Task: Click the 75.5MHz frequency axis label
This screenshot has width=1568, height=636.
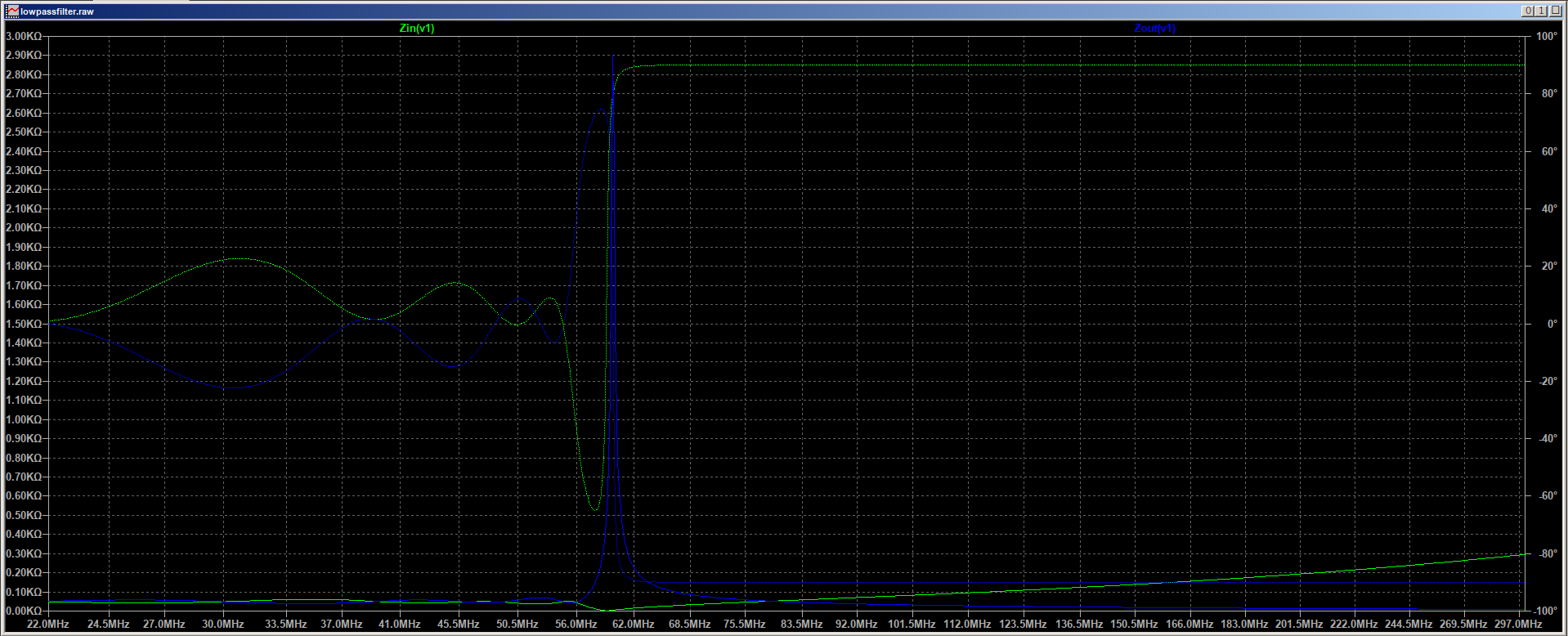Action: [x=745, y=624]
